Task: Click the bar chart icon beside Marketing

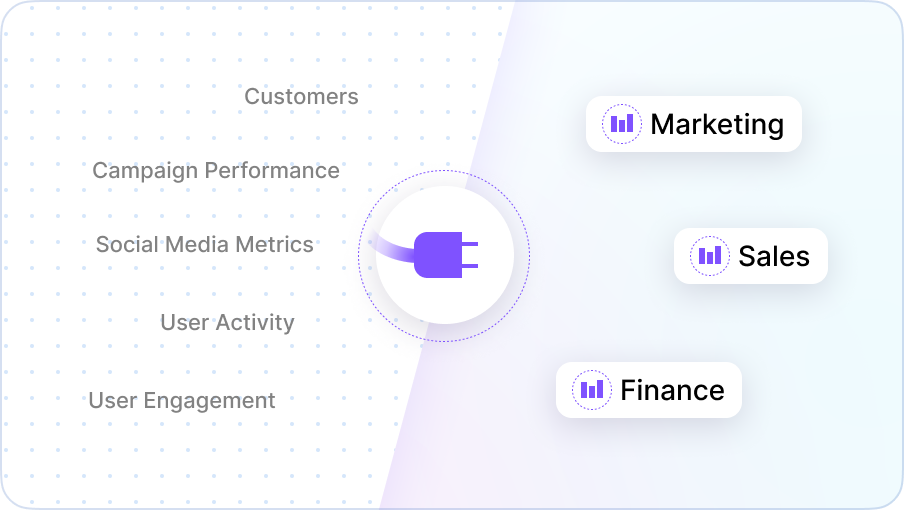Action: tap(622, 124)
